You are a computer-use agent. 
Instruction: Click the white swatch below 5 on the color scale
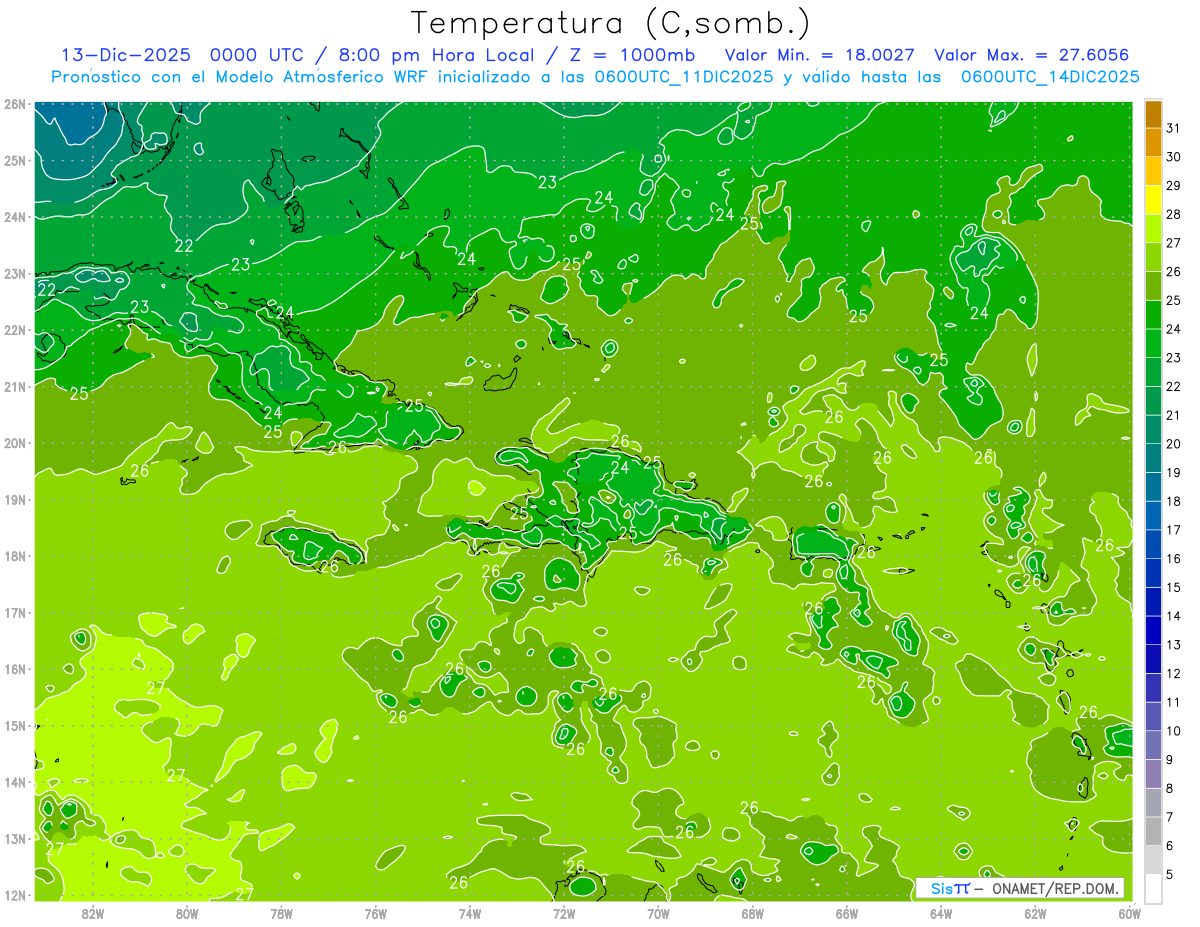(1153, 888)
